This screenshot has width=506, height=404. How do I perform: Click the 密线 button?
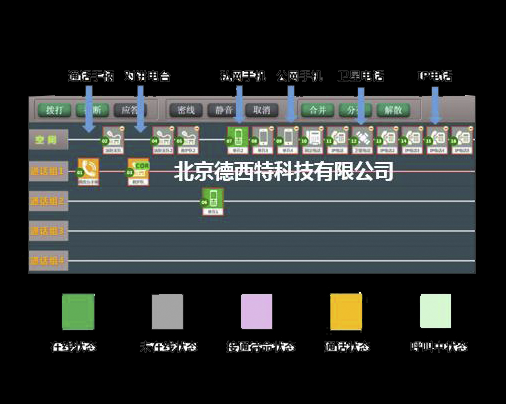pos(186,110)
